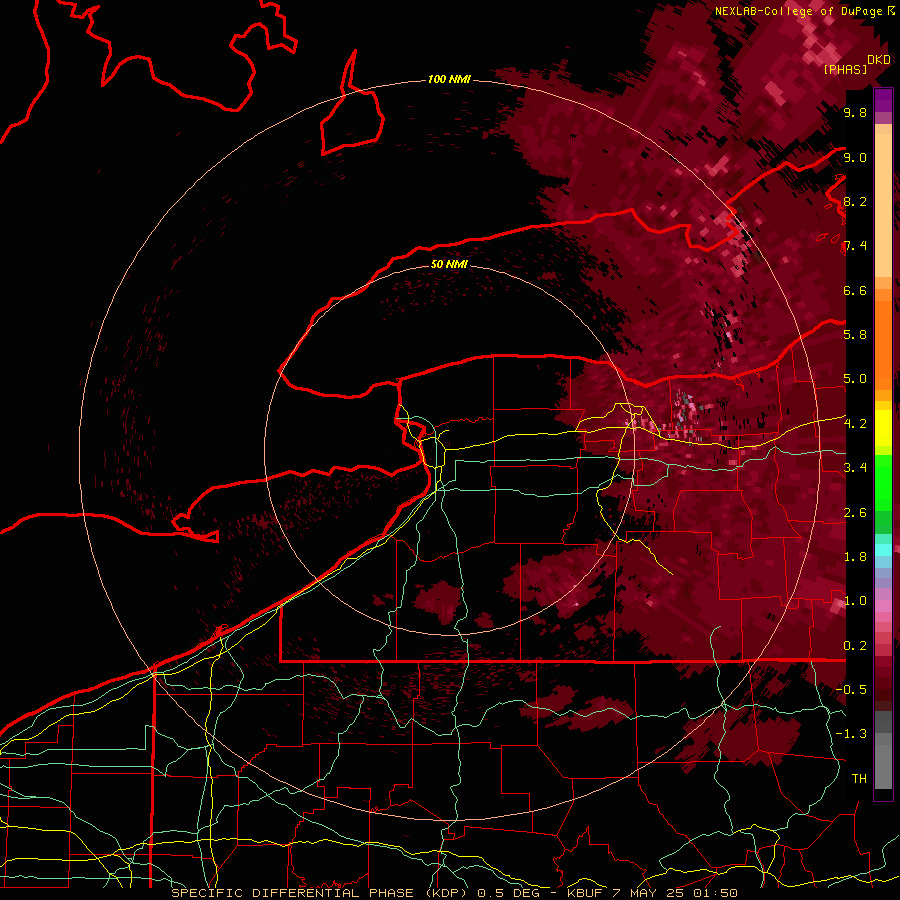This screenshot has height=900, width=900.
Task: Click the 1.8 value on the color scale
Action: click(x=855, y=557)
